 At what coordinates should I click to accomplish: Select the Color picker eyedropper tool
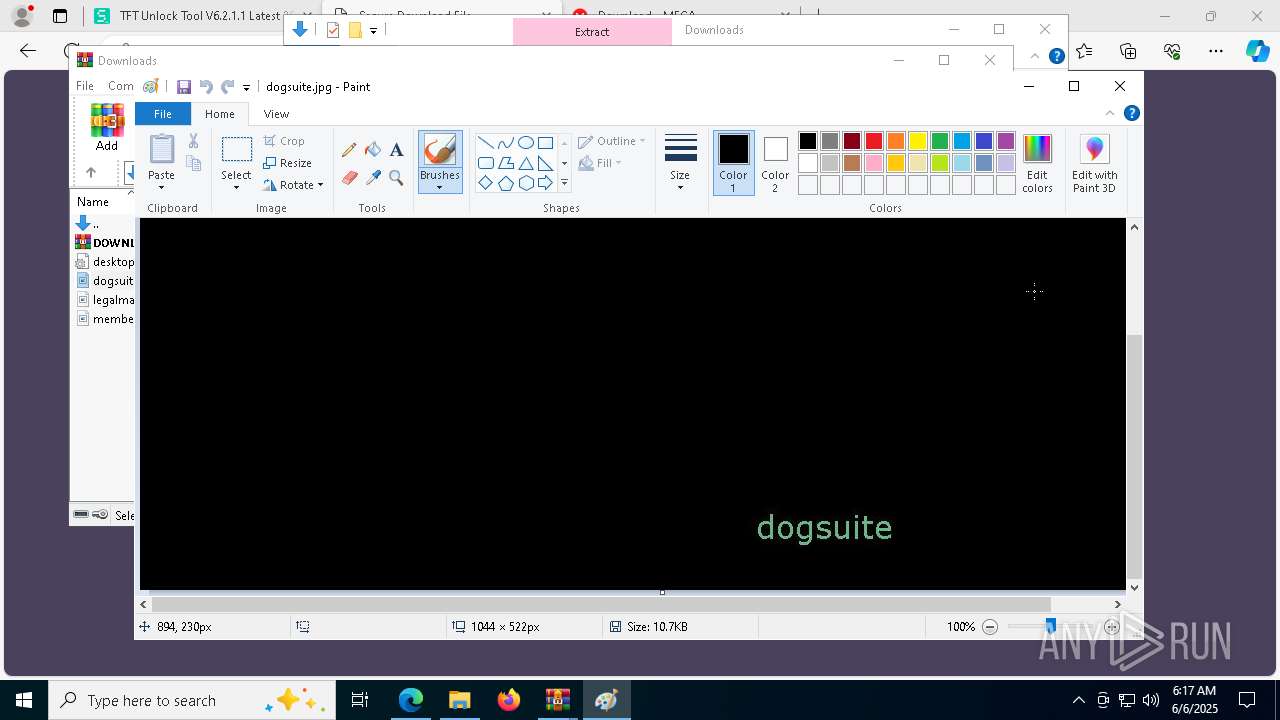tap(373, 178)
